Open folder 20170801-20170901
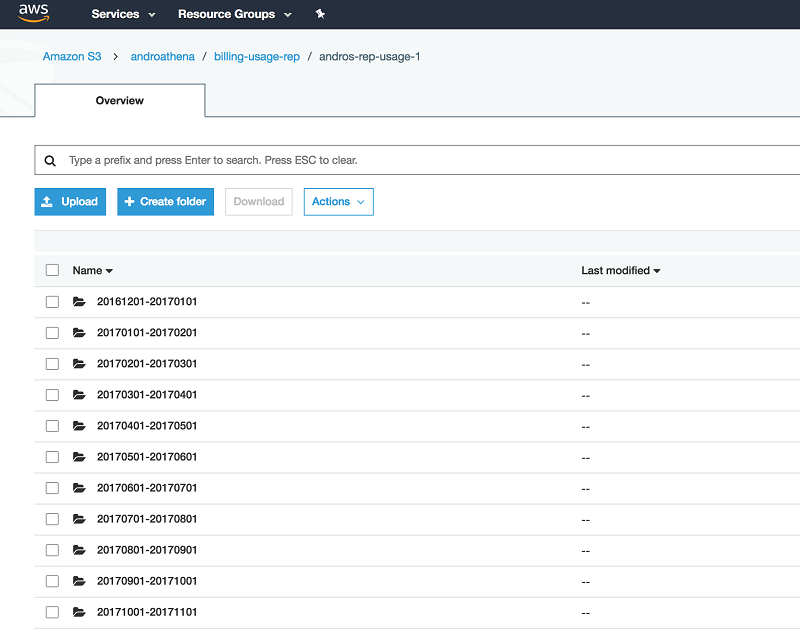Image resolution: width=800 pixels, height=633 pixels. point(147,550)
